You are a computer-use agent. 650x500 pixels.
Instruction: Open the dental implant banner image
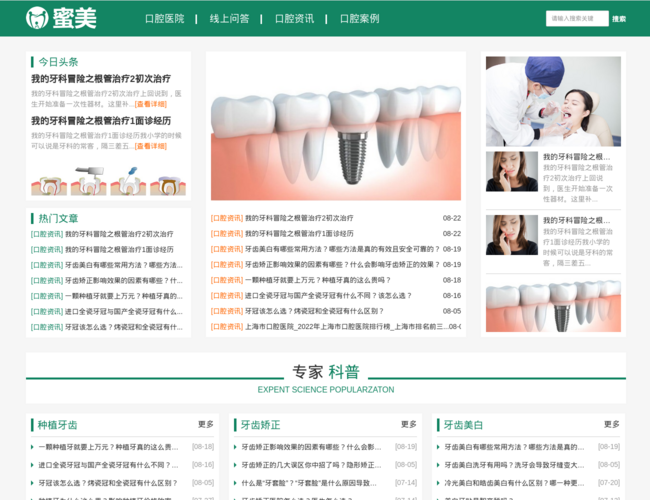pos(336,128)
